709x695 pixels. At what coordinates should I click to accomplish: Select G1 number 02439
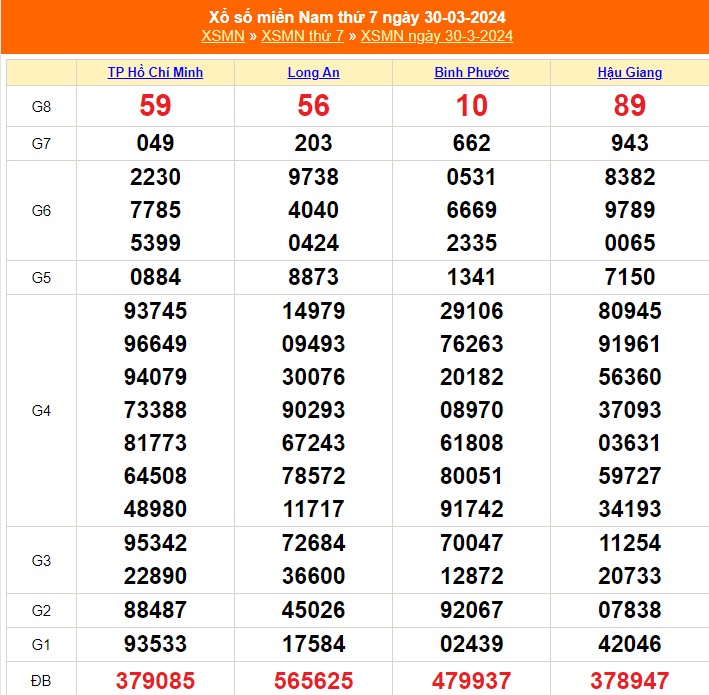tap(472, 644)
